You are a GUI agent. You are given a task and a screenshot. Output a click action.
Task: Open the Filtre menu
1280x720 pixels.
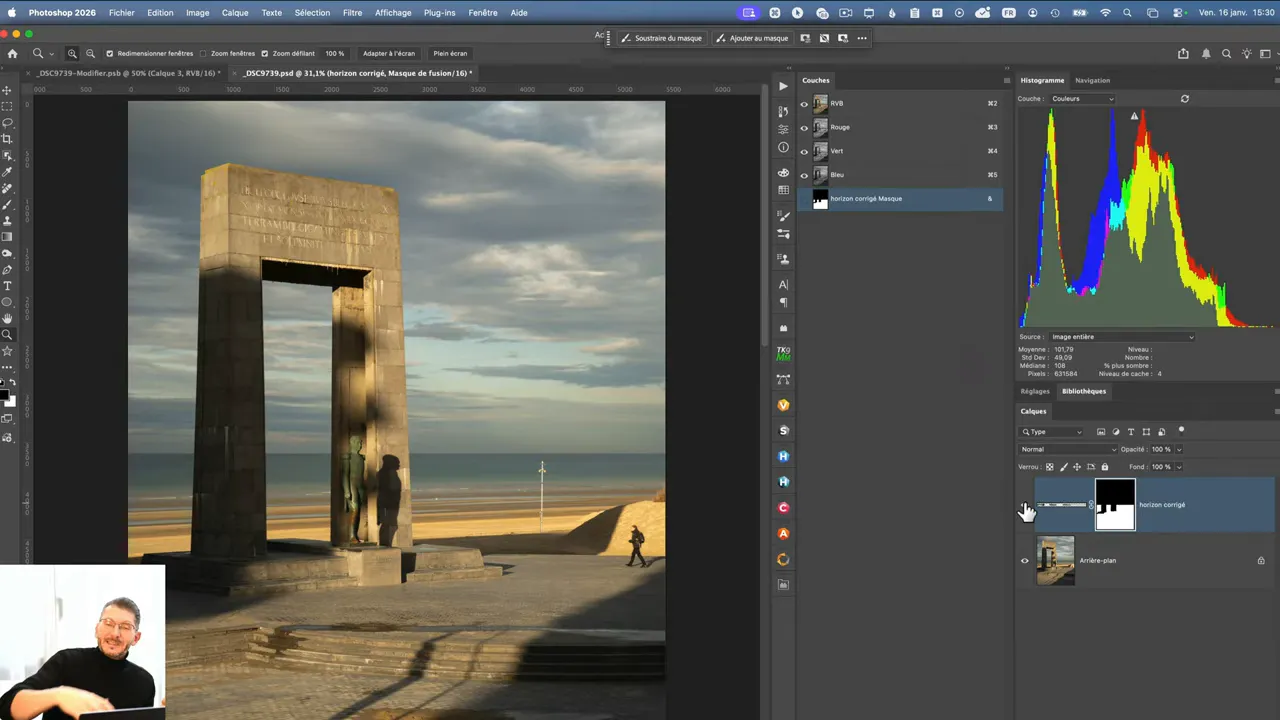pyautogui.click(x=352, y=13)
